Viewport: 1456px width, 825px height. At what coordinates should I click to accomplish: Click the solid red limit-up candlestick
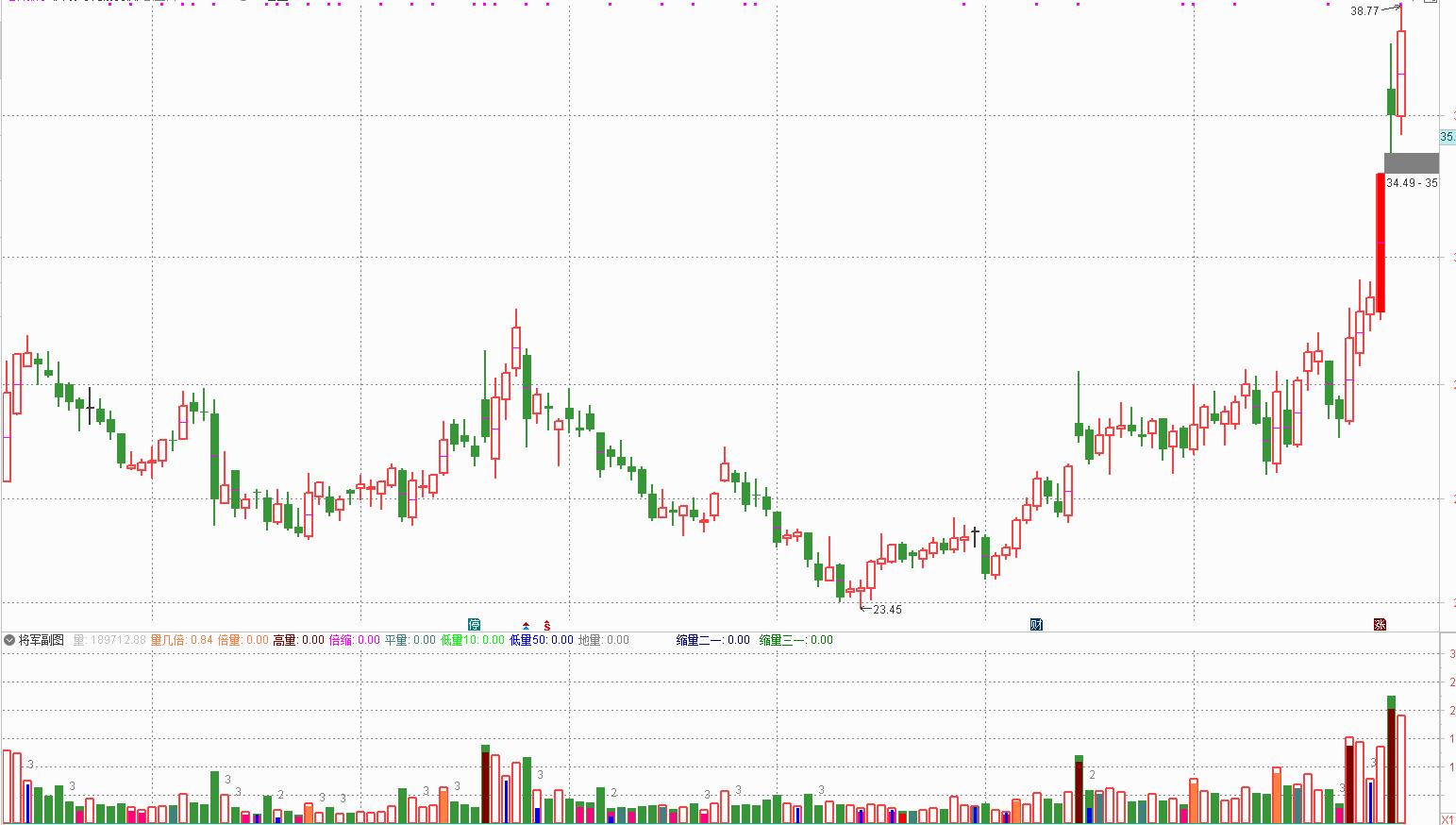[1381, 243]
